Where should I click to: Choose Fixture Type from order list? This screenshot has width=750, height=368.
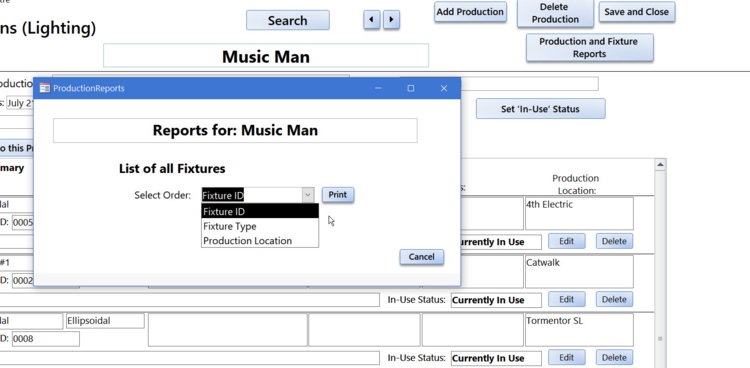[x=260, y=226]
